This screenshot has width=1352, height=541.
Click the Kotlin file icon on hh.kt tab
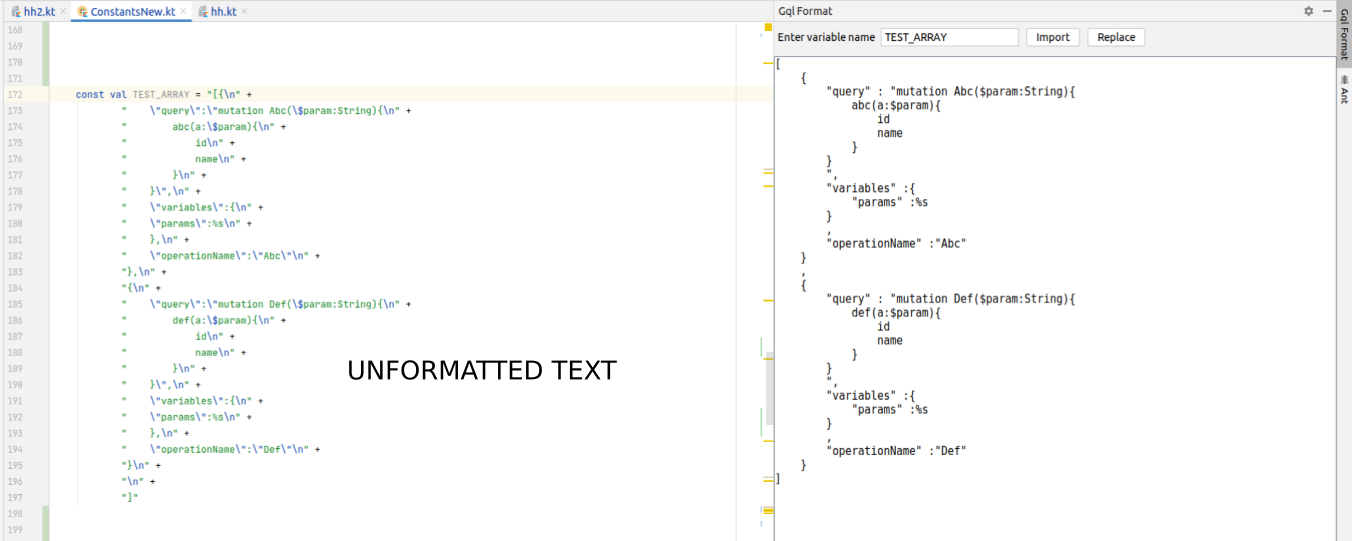(x=202, y=11)
